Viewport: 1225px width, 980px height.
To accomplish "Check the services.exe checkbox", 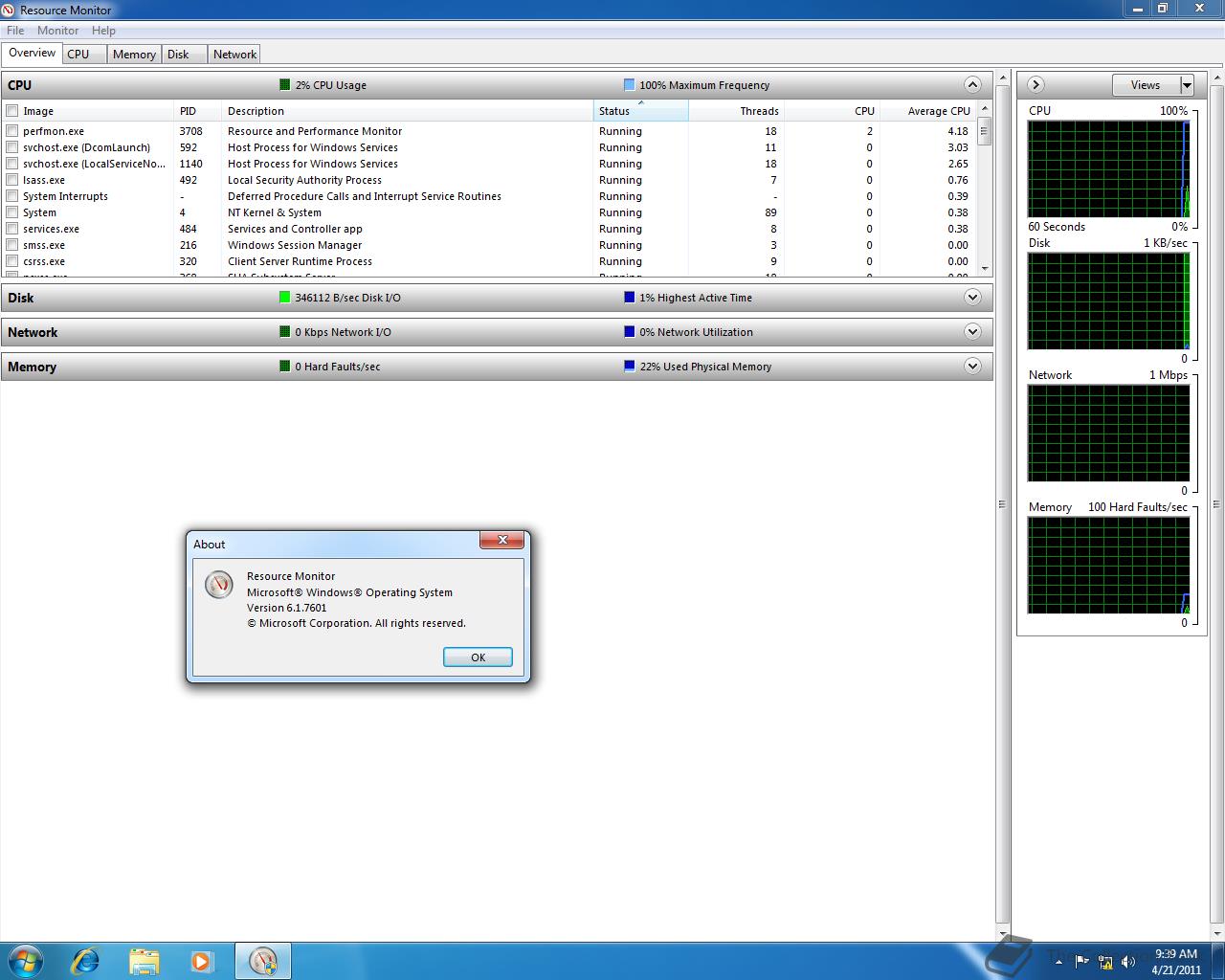I will click(x=12, y=229).
